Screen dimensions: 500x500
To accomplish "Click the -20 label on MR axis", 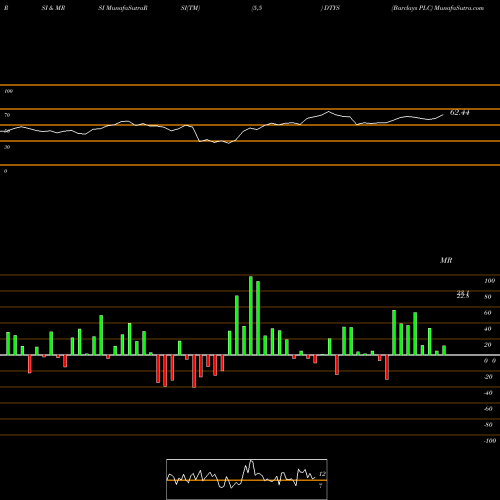I will 488,377.
